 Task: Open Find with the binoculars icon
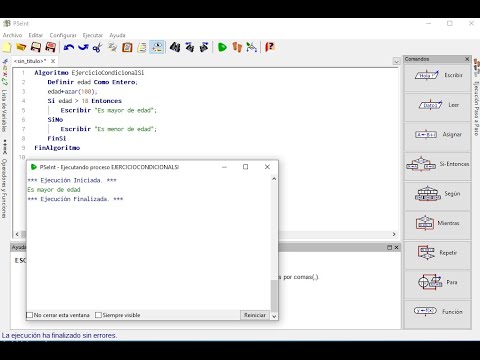click(x=175, y=47)
